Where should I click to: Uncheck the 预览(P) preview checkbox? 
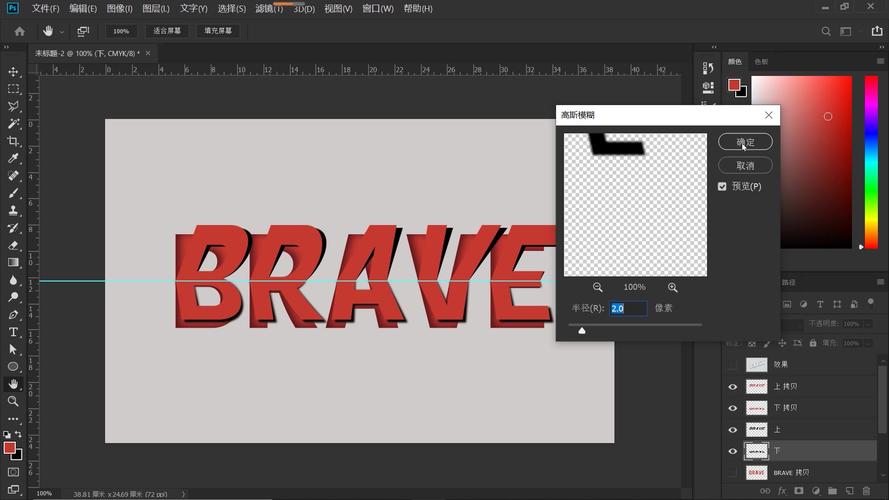click(723, 186)
